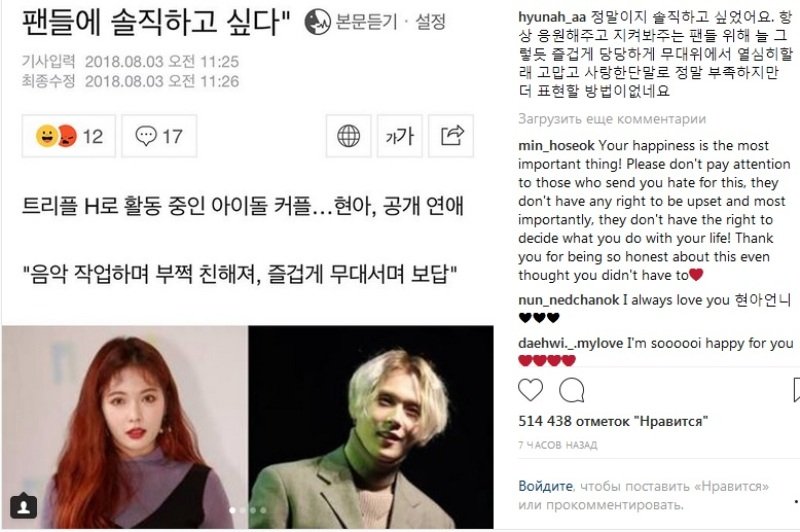Expand Загрузить еще комментарии
The width and height of the screenshot is (800, 532).
point(612,119)
